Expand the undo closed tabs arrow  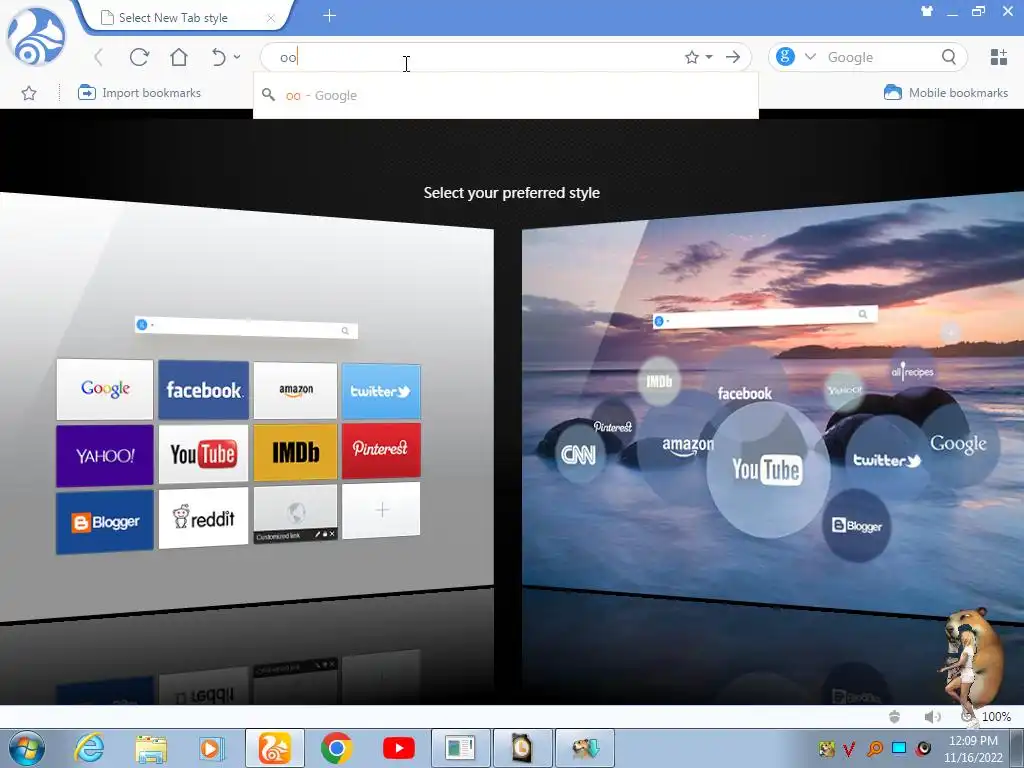(x=237, y=57)
